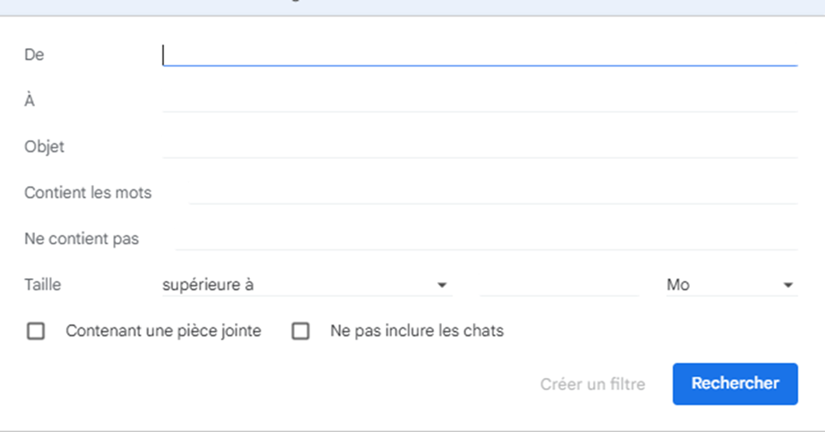The width and height of the screenshot is (825, 432).
Task: Click the Contient les mots label
Action: [x=88, y=192]
